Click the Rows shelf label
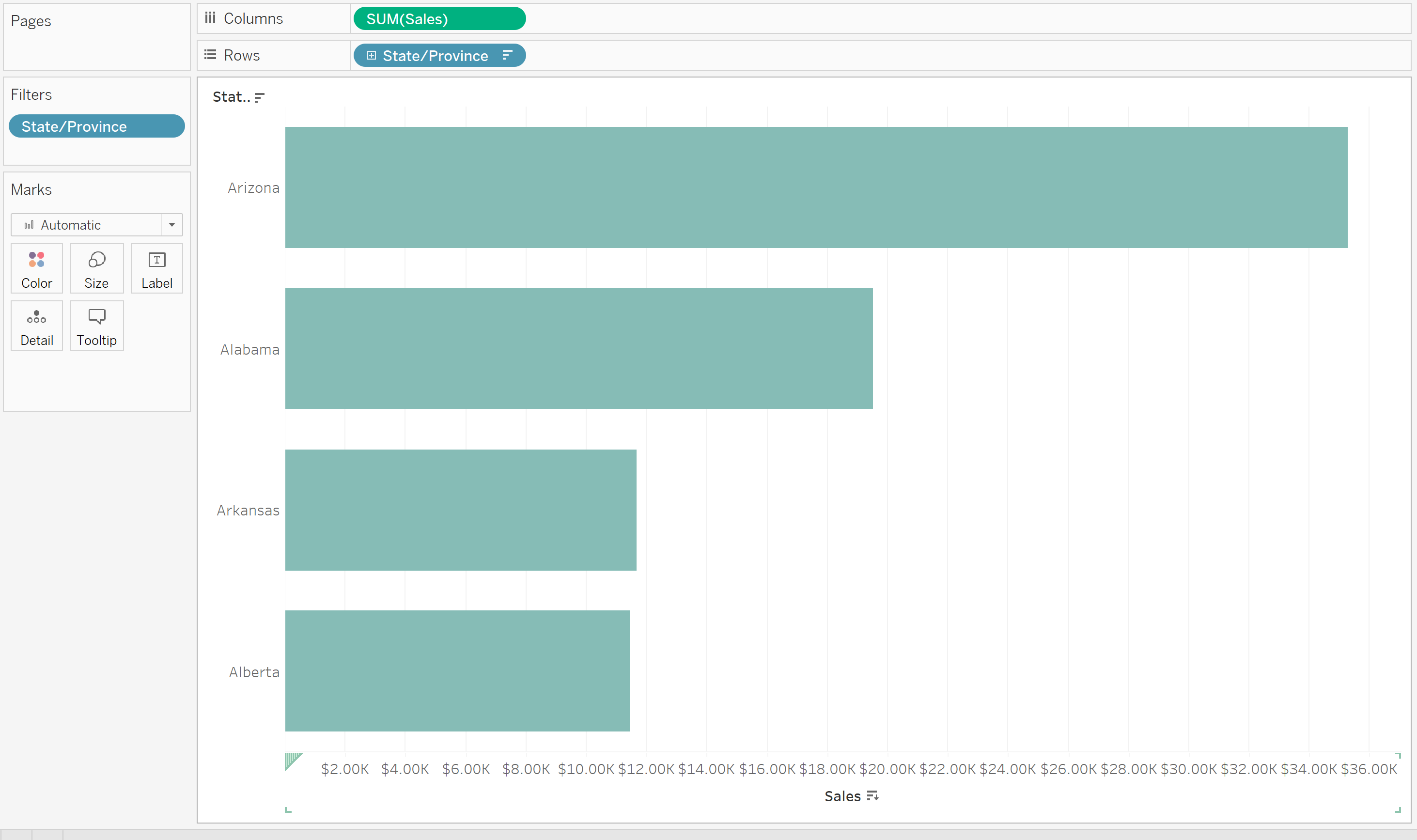The height and width of the screenshot is (840, 1417). [x=242, y=56]
